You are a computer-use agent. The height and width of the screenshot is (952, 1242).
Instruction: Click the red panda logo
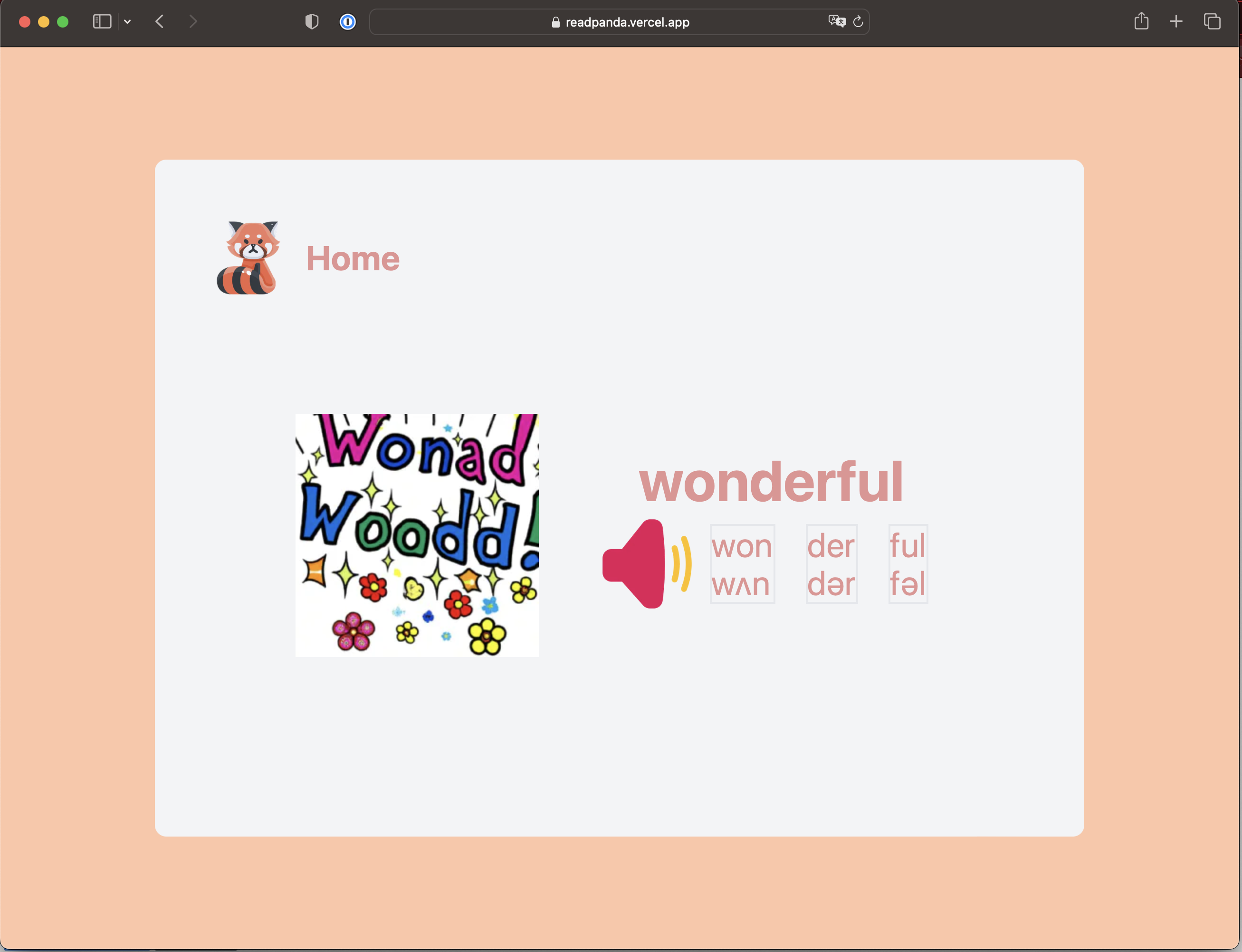click(x=248, y=258)
